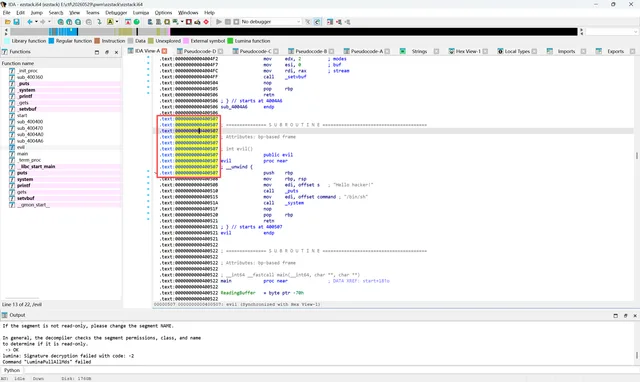Open the dropdown beside the yellow A icon
640x382 pixels.
117,22
